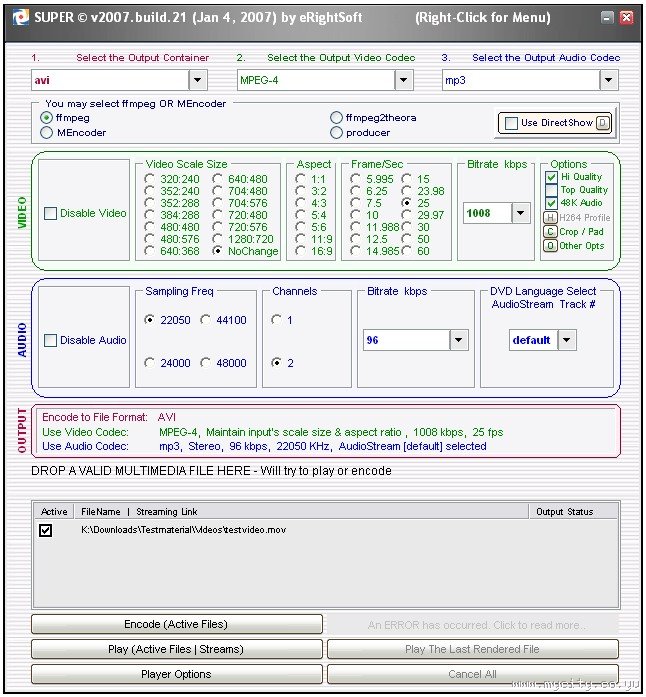Select 22050 sampling frequency
The width and height of the screenshot is (646, 697).
[x=149, y=320]
